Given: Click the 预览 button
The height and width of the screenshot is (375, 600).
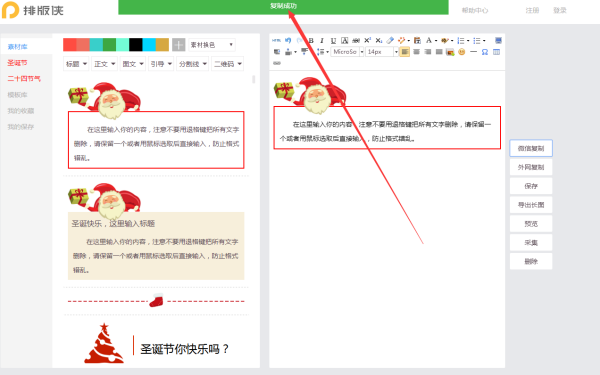Looking at the screenshot, I should pos(531,223).
